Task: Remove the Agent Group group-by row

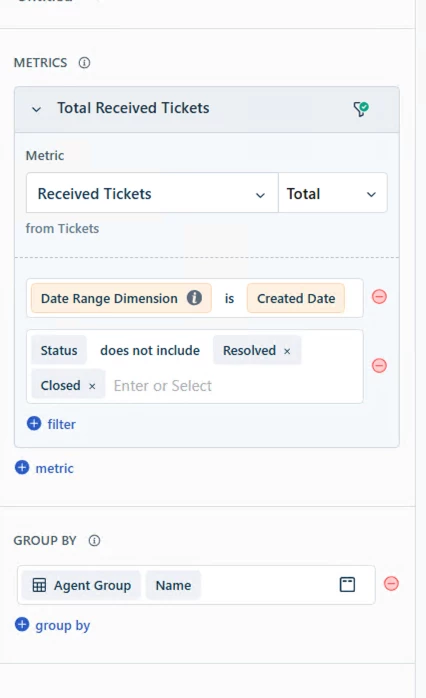Action: (x=391, y=584)
